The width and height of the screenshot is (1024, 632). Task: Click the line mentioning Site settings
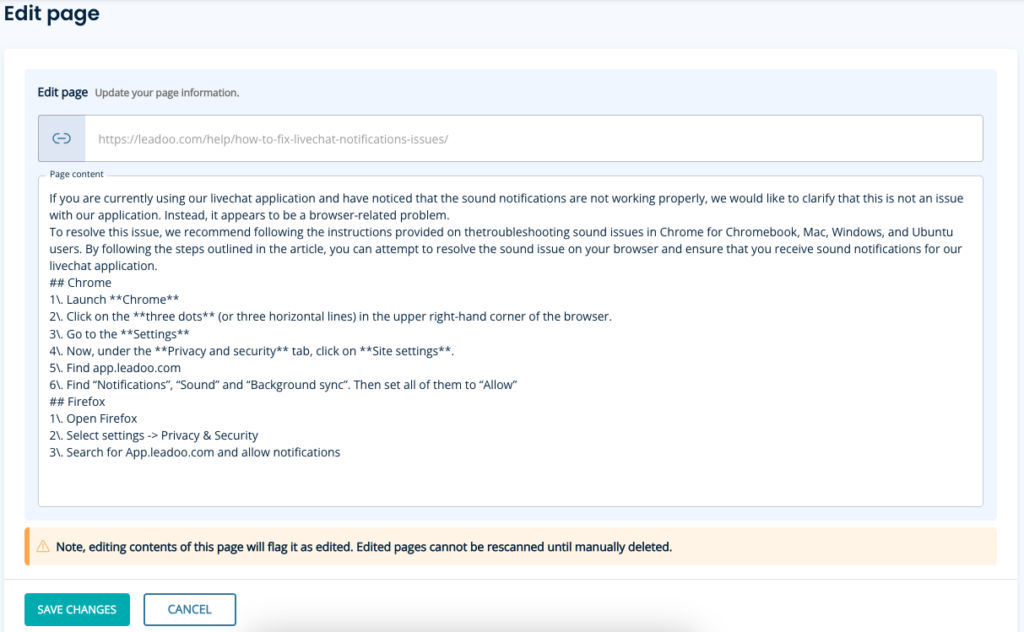pyautogui.click(x=251, y=351)
